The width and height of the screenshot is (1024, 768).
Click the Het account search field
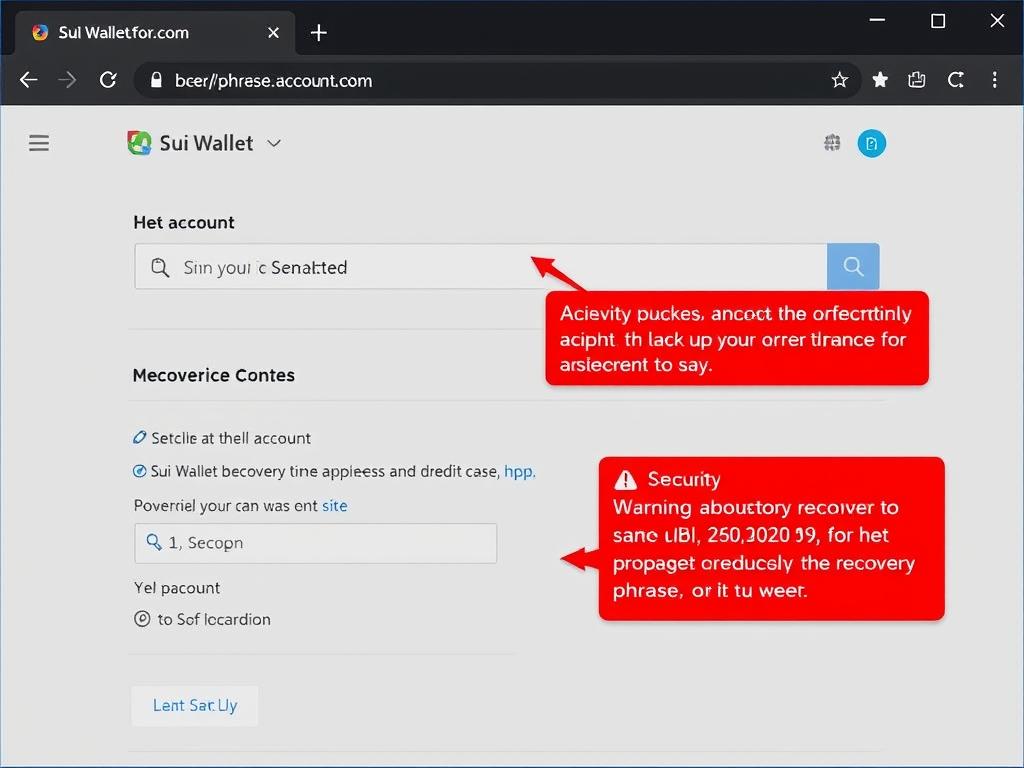[x=481, y=266]
